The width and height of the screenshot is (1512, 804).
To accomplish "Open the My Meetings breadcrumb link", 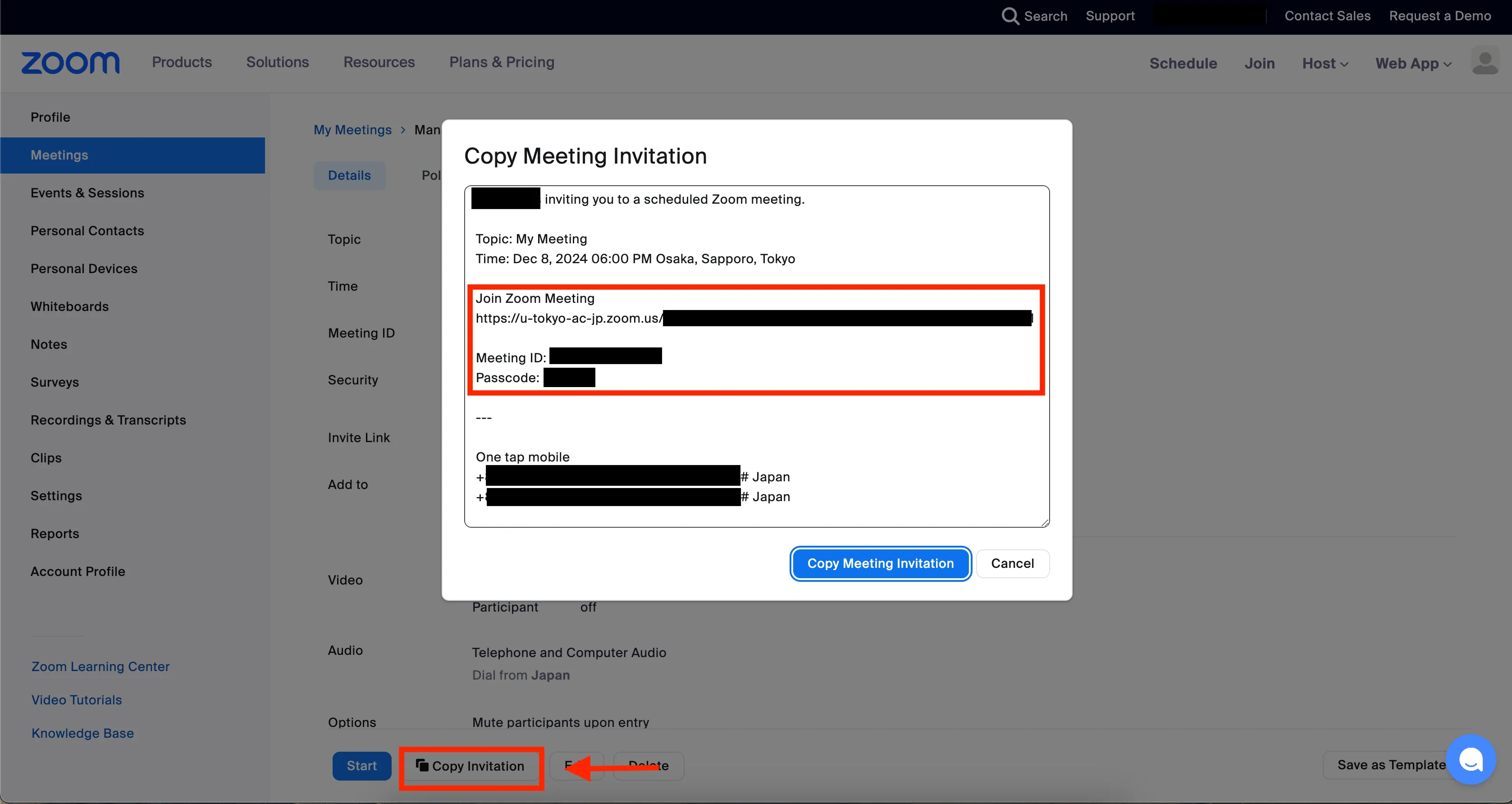I will pos(352,130).
